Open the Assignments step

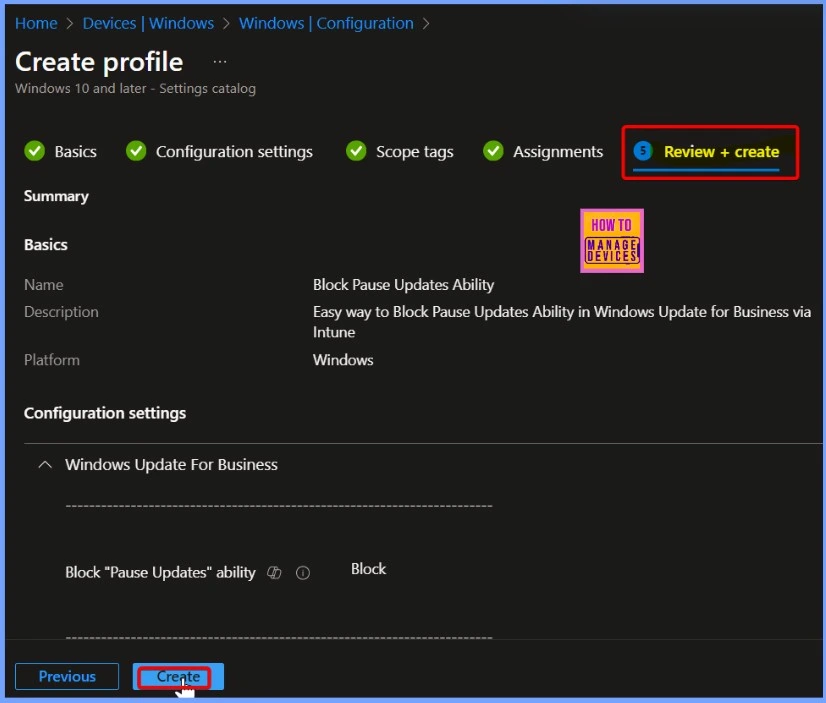[558, 152]
